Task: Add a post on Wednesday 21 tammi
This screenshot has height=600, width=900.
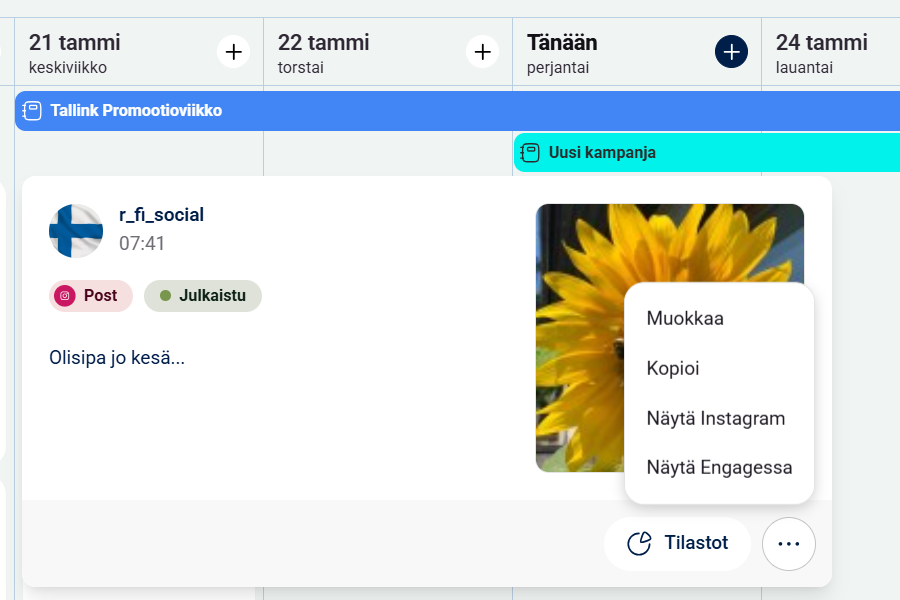Action: pos(233,51)
